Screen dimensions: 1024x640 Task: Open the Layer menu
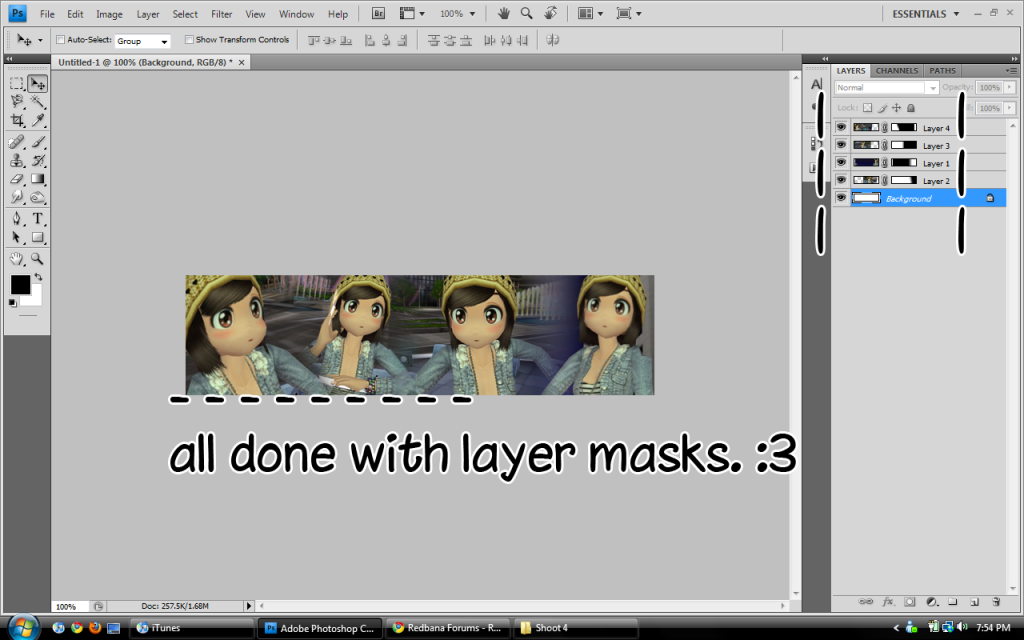pos(148,14)
